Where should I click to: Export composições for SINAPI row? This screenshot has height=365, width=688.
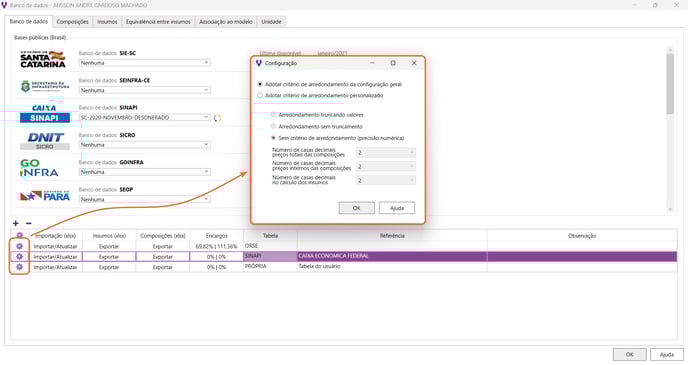162,257
